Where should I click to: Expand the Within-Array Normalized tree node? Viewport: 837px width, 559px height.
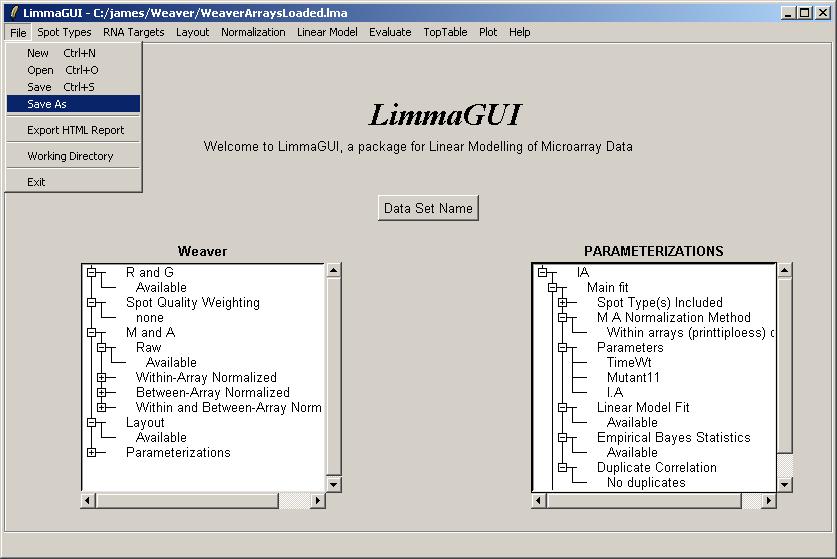[102, 378]
